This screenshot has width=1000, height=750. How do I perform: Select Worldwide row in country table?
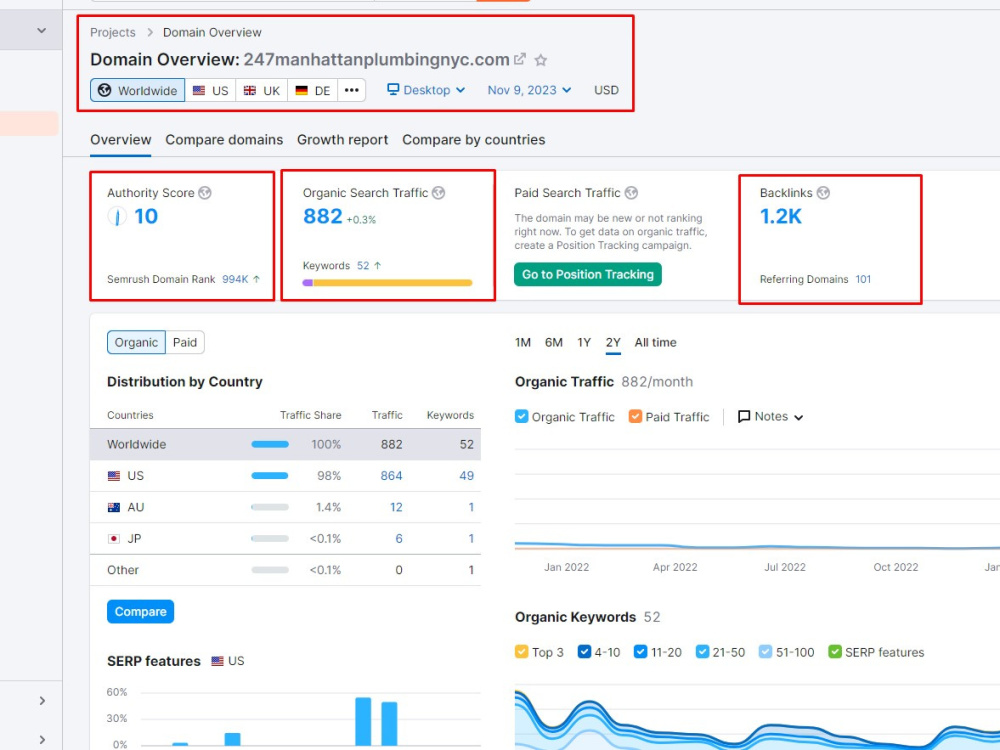coord(285,445)
